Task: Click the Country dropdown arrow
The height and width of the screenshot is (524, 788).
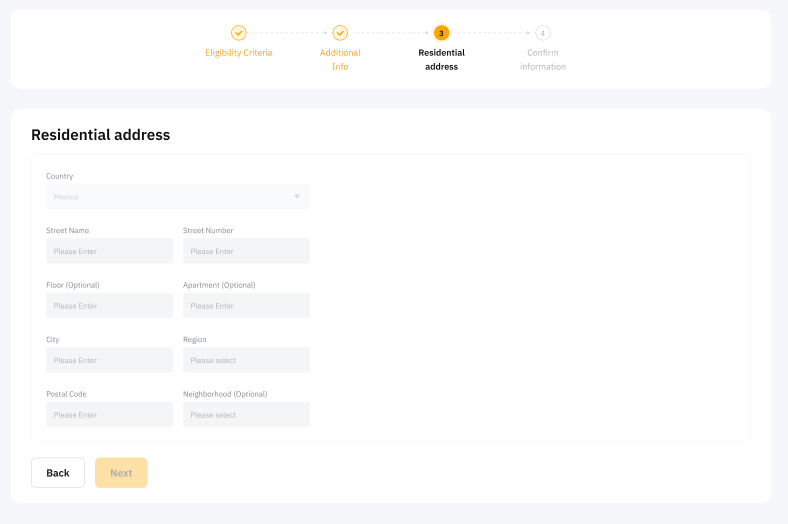Action: tap(296, 197)
